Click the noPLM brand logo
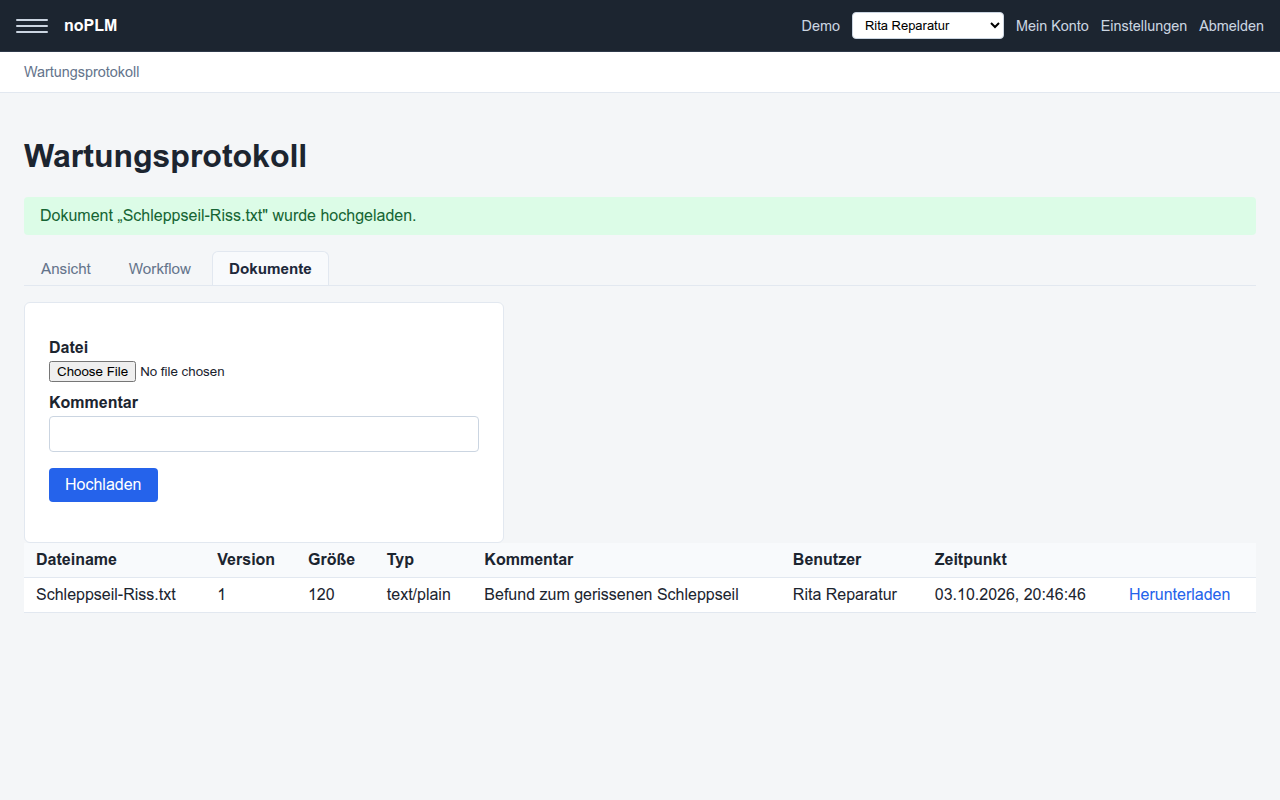 pyautogui.click(x=91, y=26)
